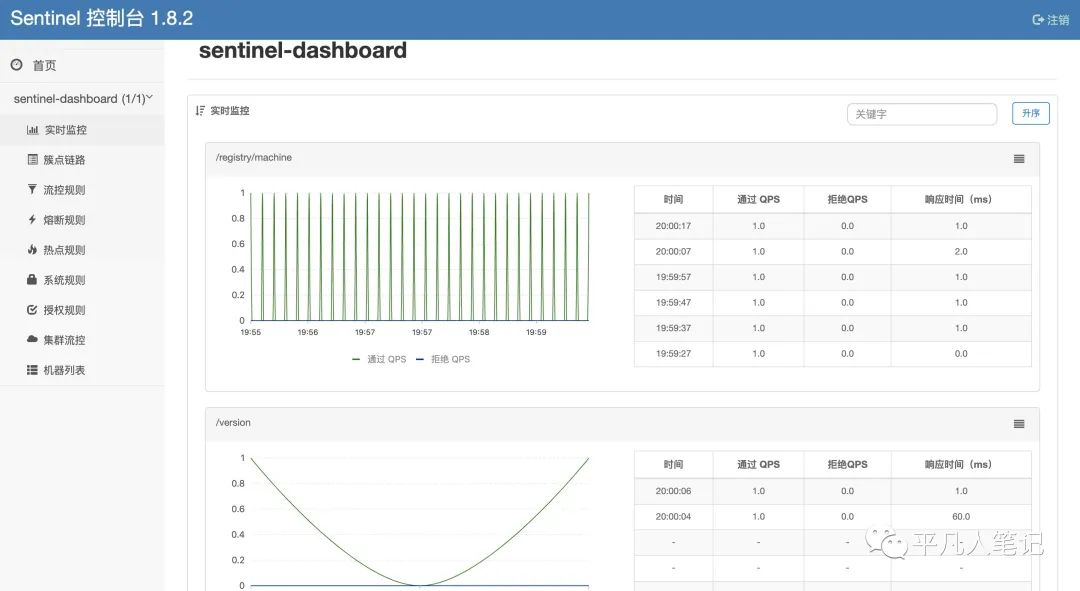Click the 20:00:07 time cell
This screenshot has width=1080, height=591.
pyautogui.click(x=673, y=251)
